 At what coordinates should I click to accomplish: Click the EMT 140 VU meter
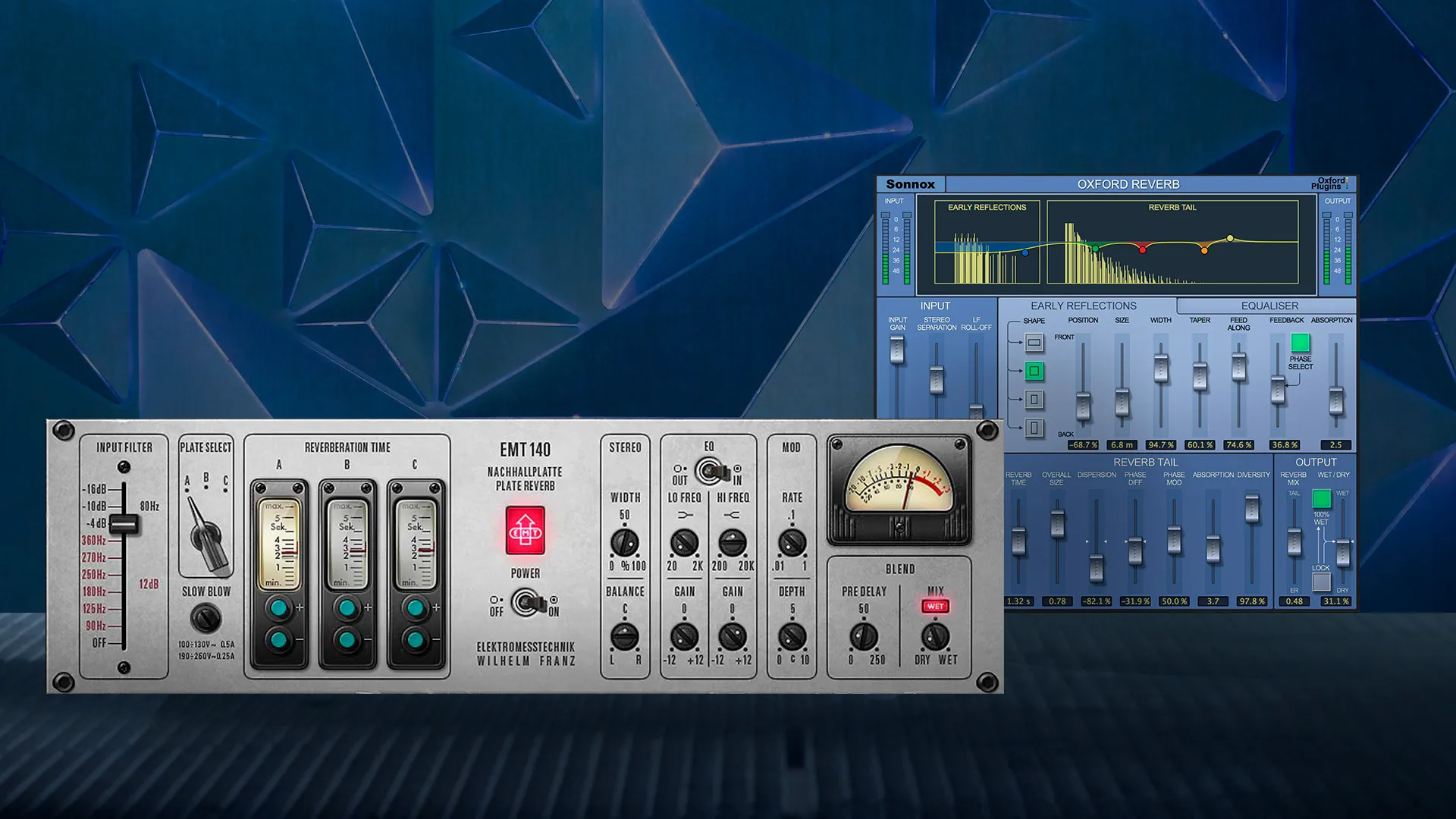tap(899, 490)
